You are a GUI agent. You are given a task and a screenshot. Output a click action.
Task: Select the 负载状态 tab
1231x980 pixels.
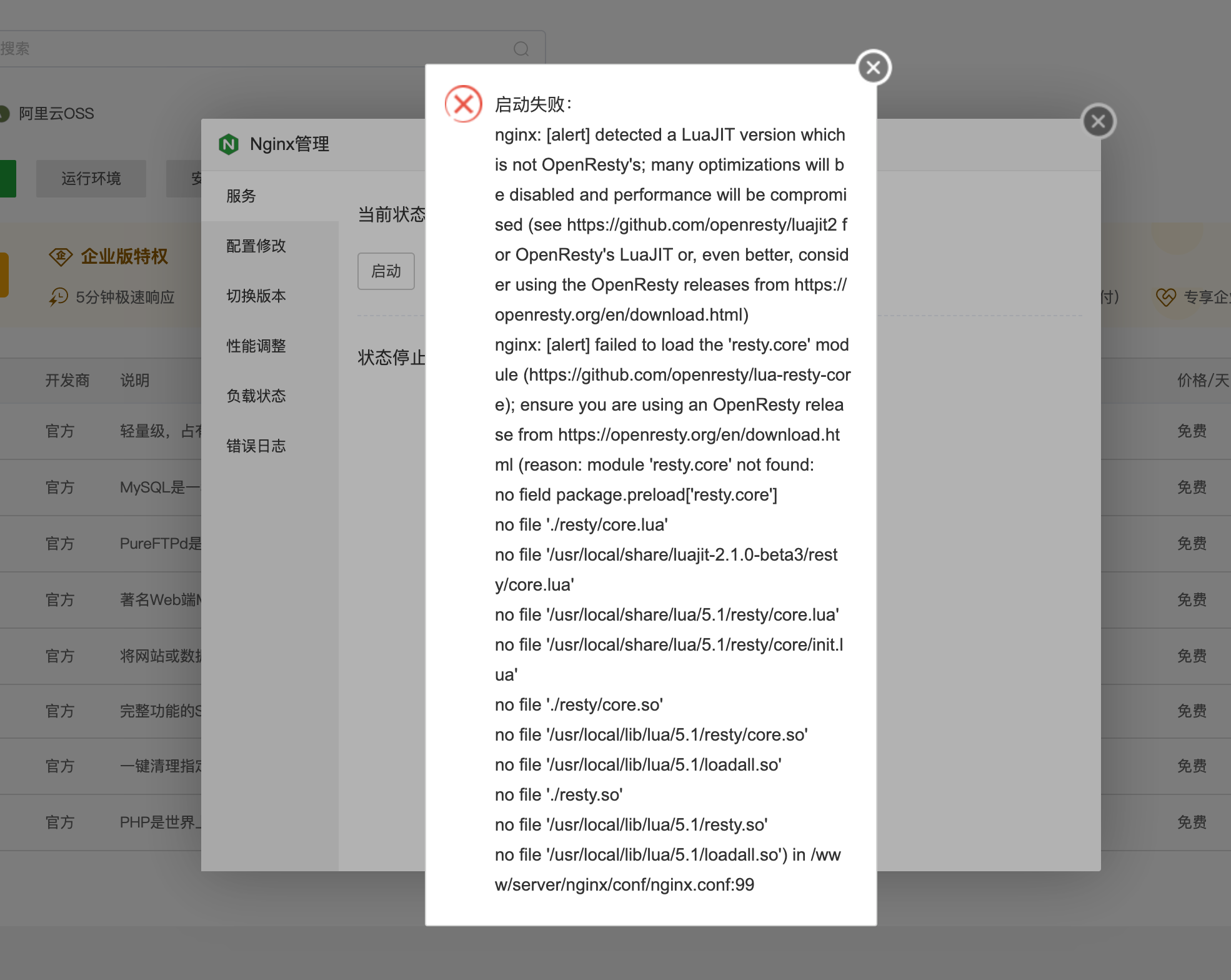270,396
